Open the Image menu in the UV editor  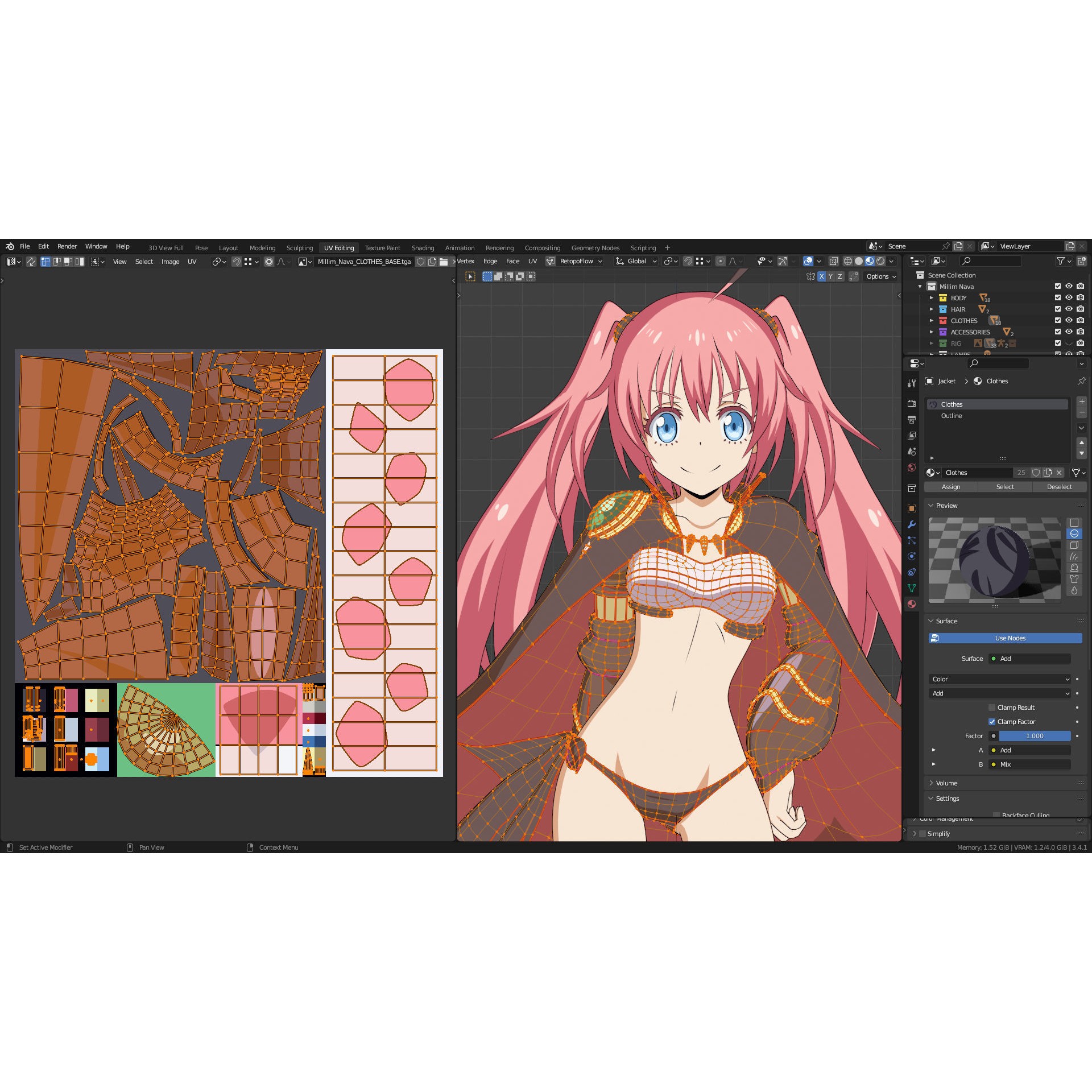(170, 261)
